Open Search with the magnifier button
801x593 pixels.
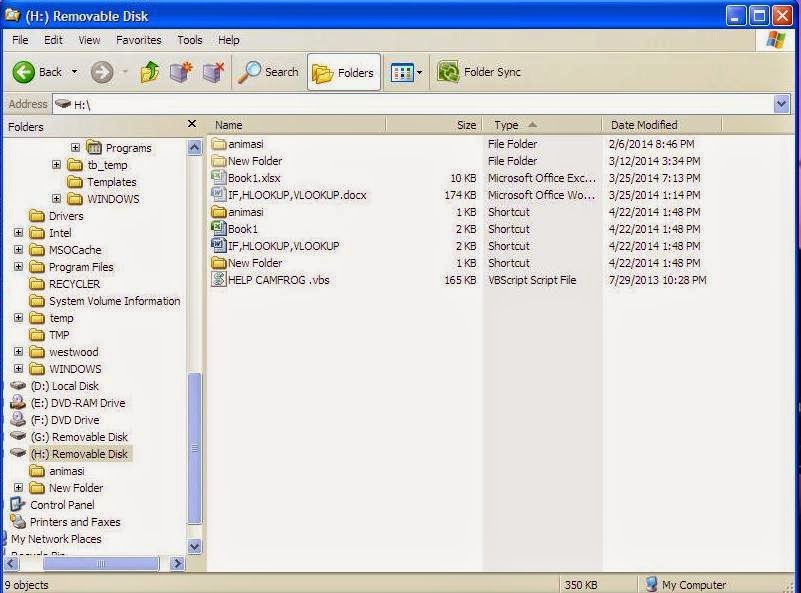pos(268,72)
